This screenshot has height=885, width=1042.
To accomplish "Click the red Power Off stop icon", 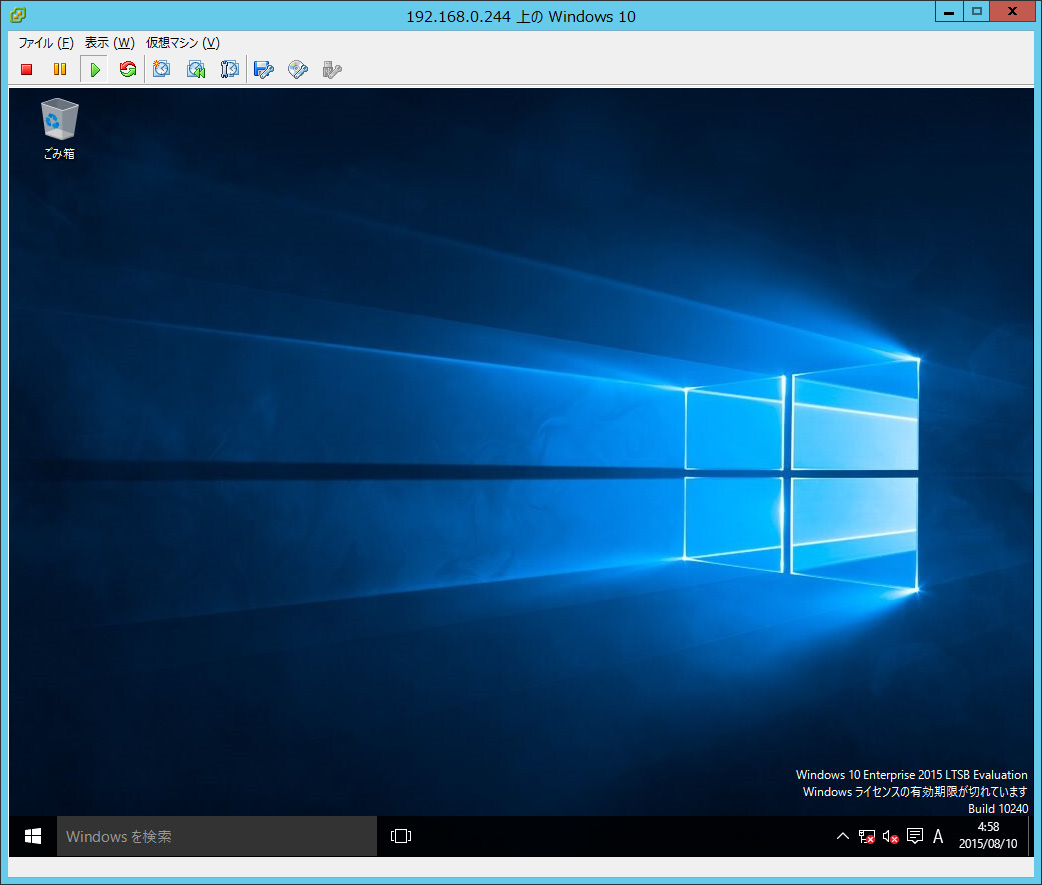I will (27, 69).
